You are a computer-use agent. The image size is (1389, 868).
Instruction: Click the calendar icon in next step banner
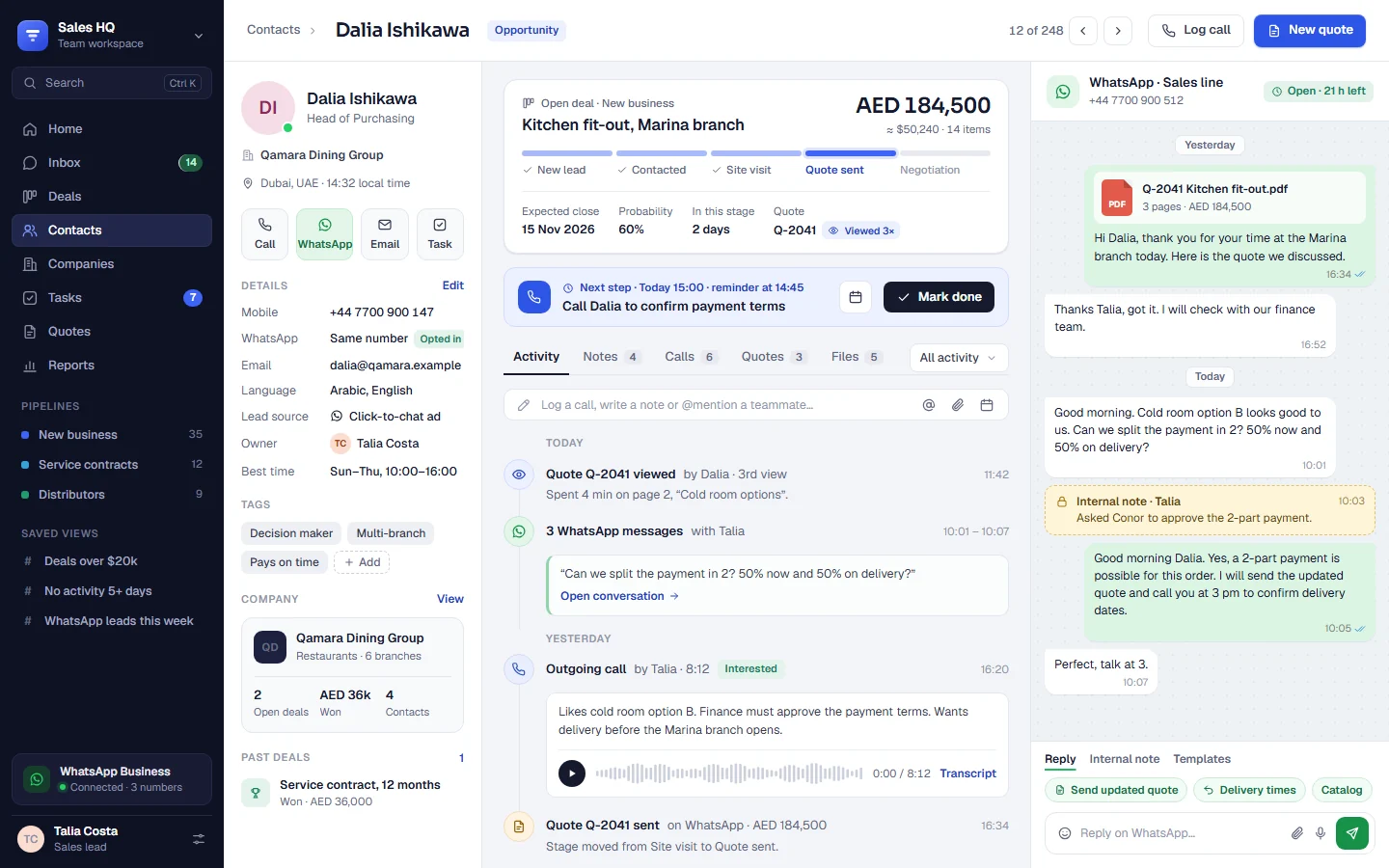tap(856, 297)
